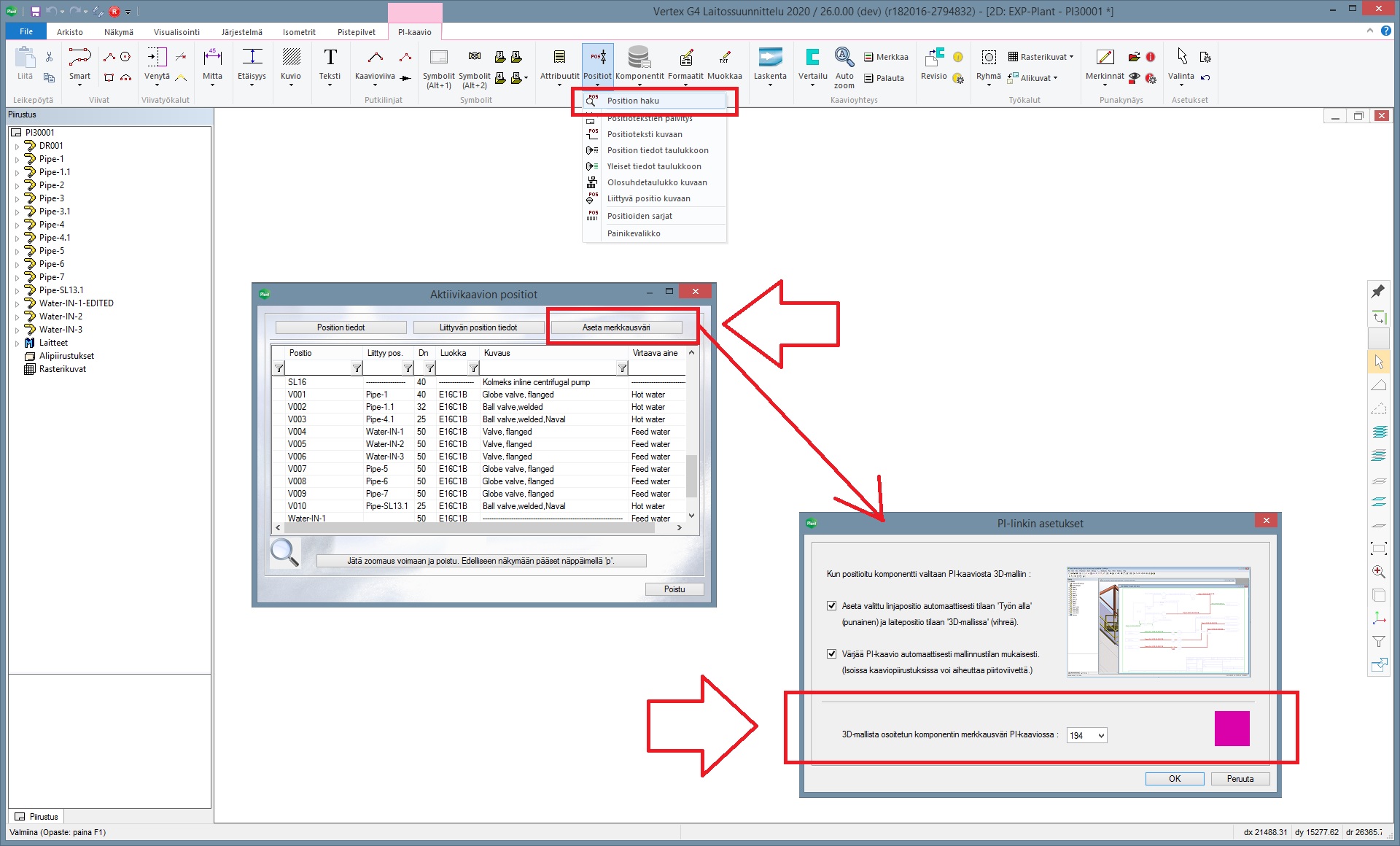Click the Vertailu compare icon
The height and width of the screenshot is (846, 1400).
tap(812, 58)
